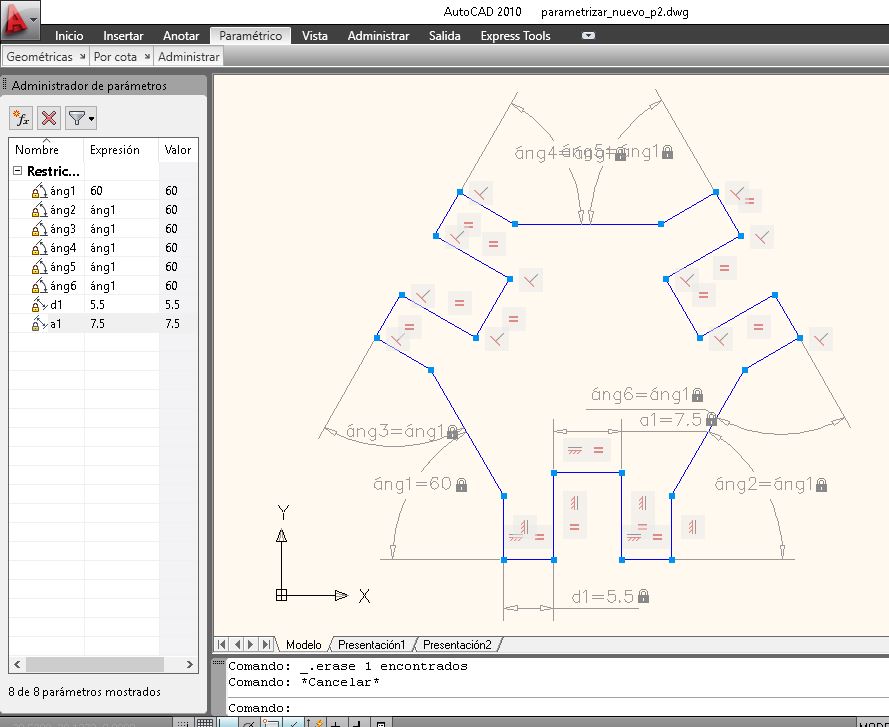Switch to the Inicio ribbon tab

69,36
